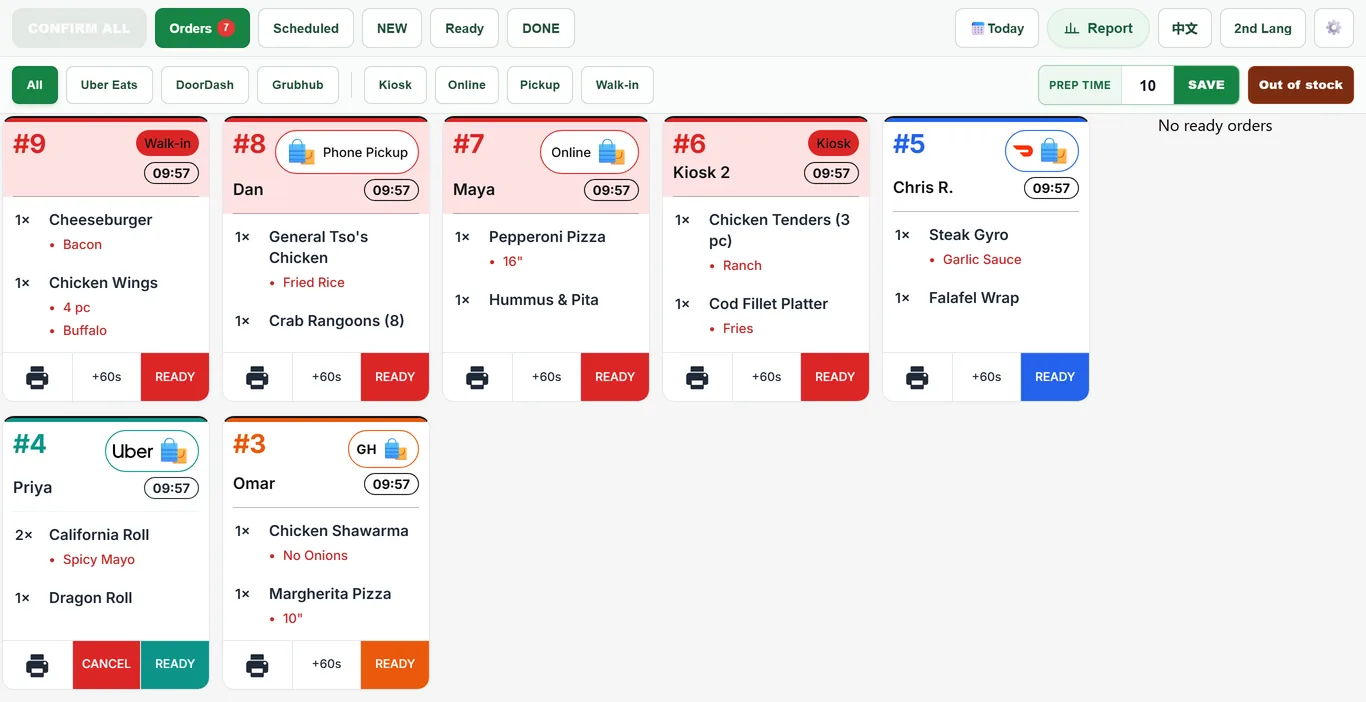Screen dimensions: 1366x702
Task: Filter orders by Kiosk
Action: (x=395, y=85)
